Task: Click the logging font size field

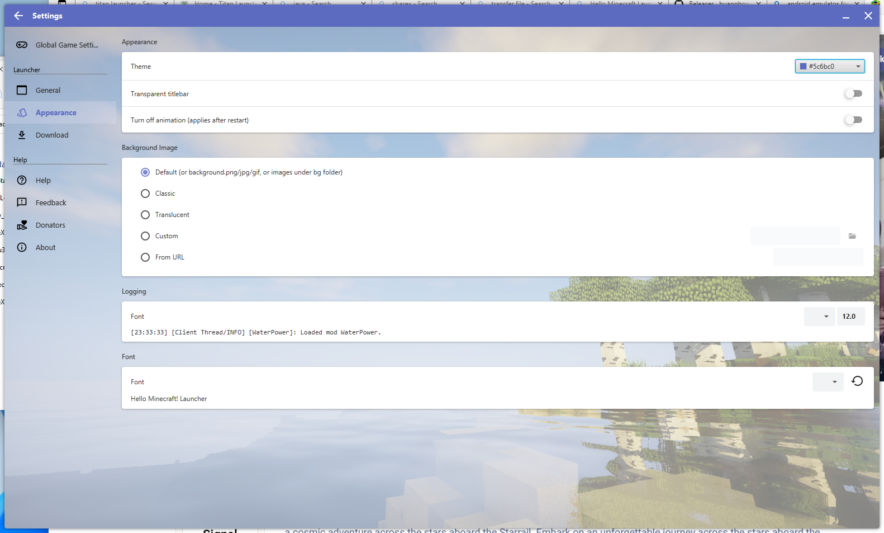Action: (x=850, y=316)
